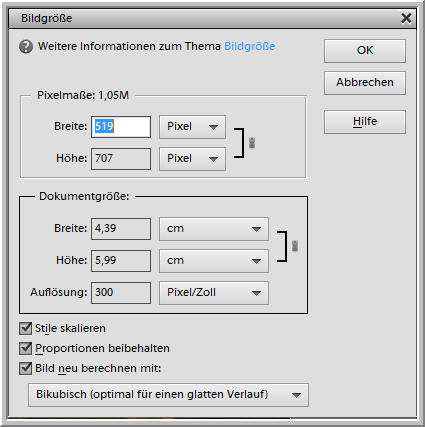425x427 pixels.
Task: Open the Bildgröße help link
Action: click(x=250, y=46)
